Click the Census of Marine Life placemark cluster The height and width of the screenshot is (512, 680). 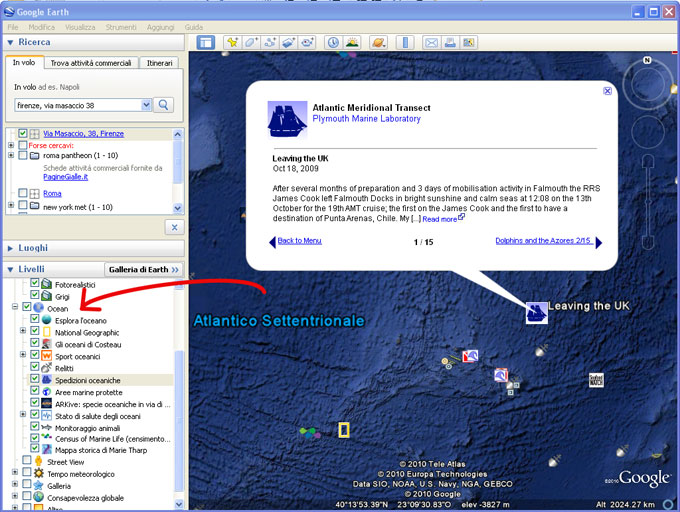pyautogui.click(x=310, y=433)
